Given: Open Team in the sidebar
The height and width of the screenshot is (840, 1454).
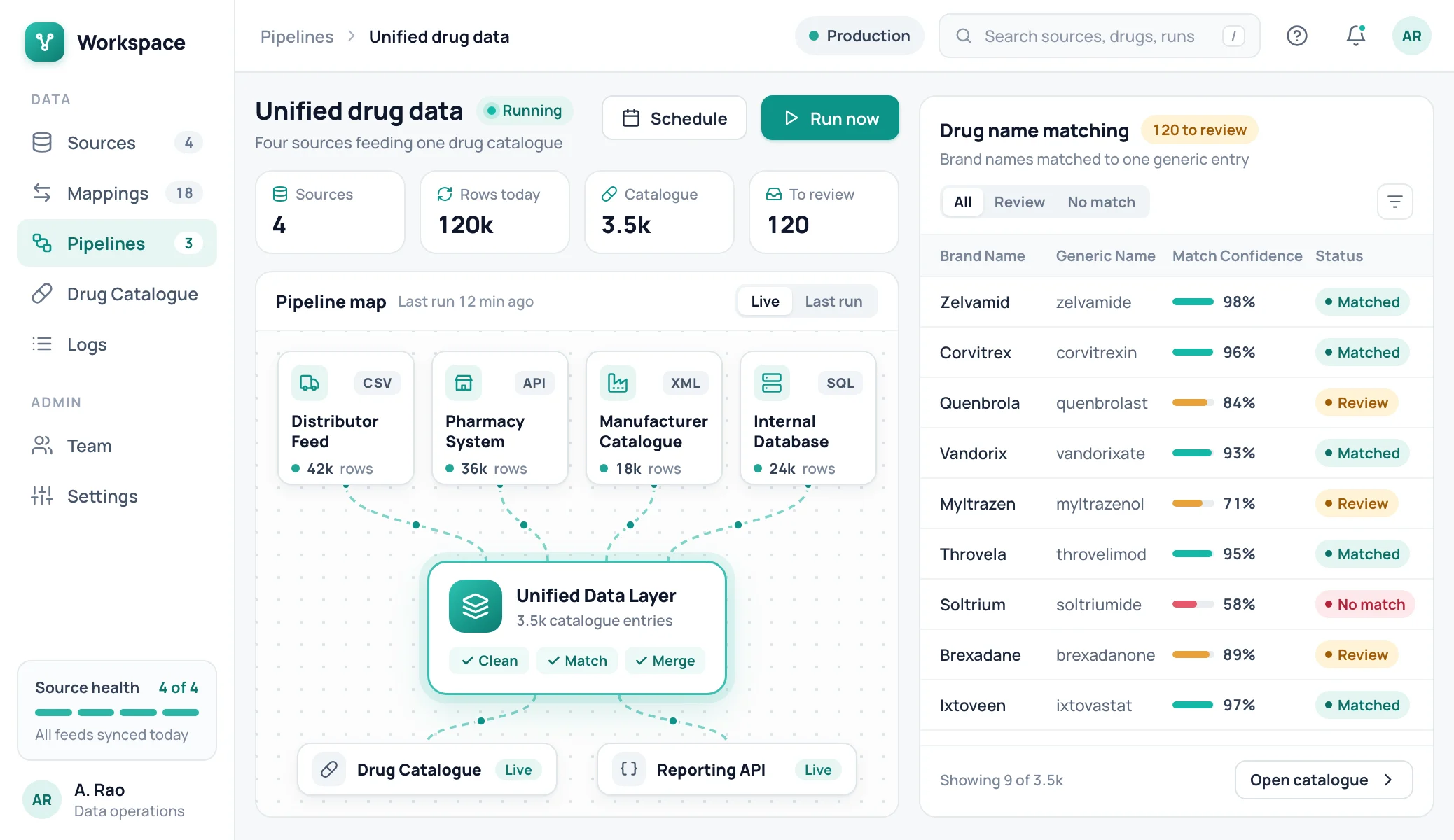Looking at the screenshot, I should point(117,446).
